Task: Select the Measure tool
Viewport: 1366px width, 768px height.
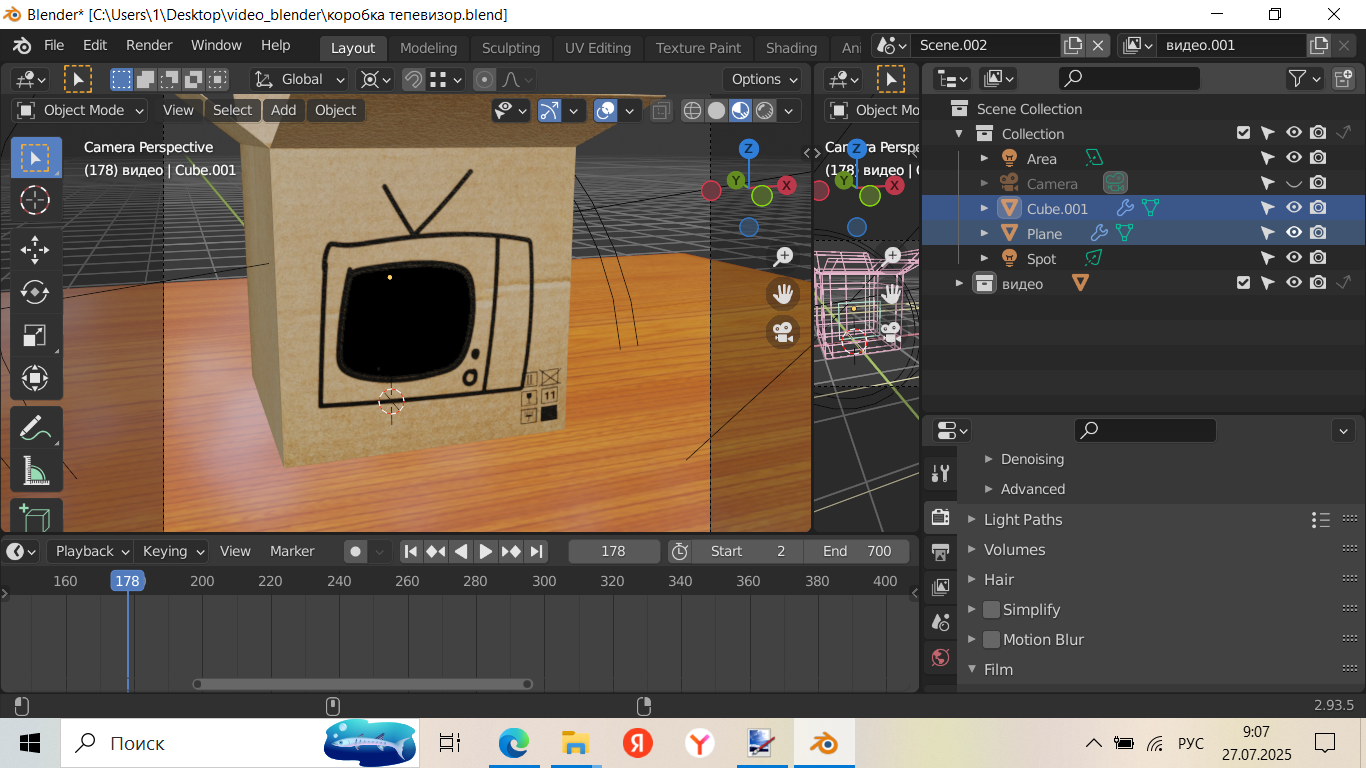Action: [x=35, y=471]
